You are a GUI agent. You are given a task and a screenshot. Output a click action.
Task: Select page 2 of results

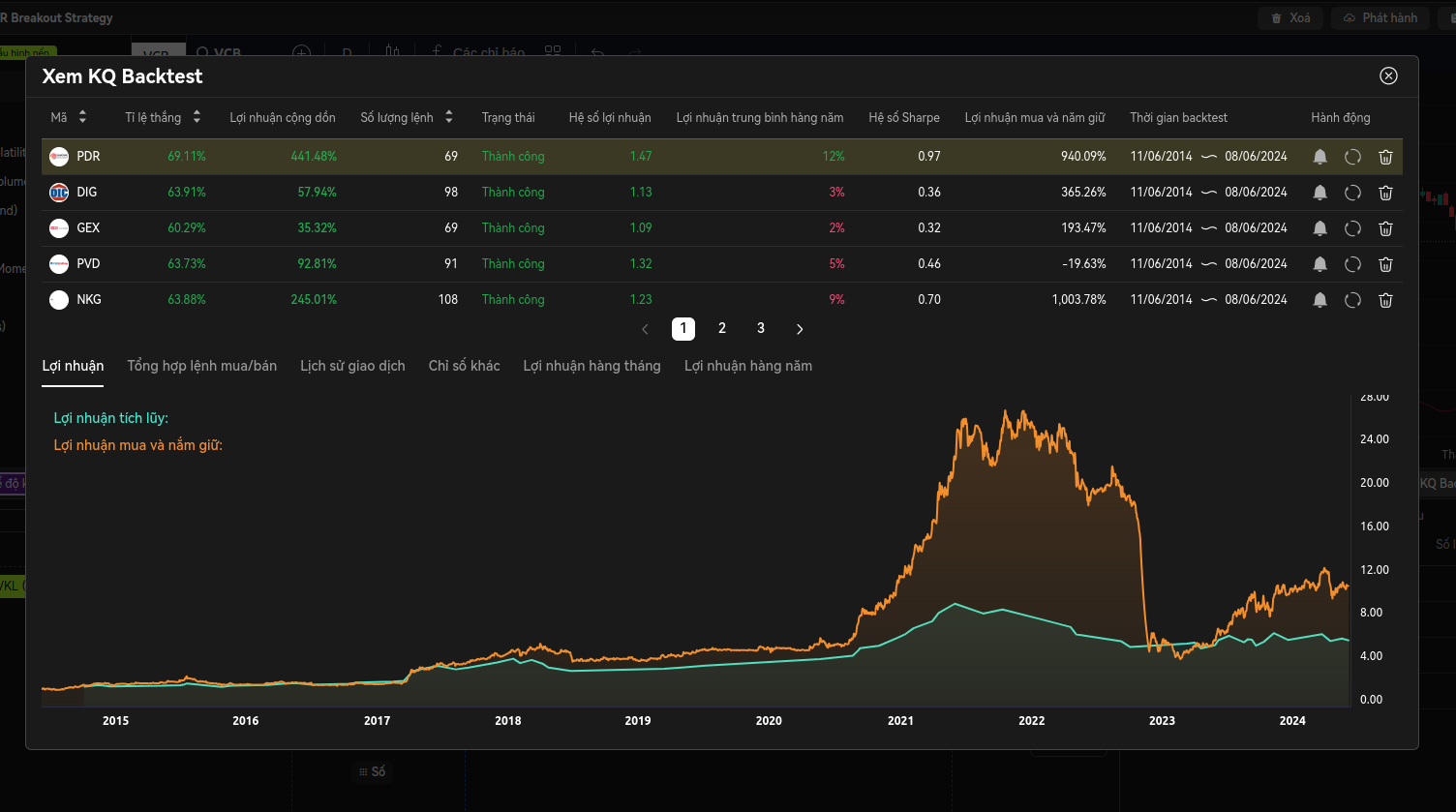[x=722, y=329]
